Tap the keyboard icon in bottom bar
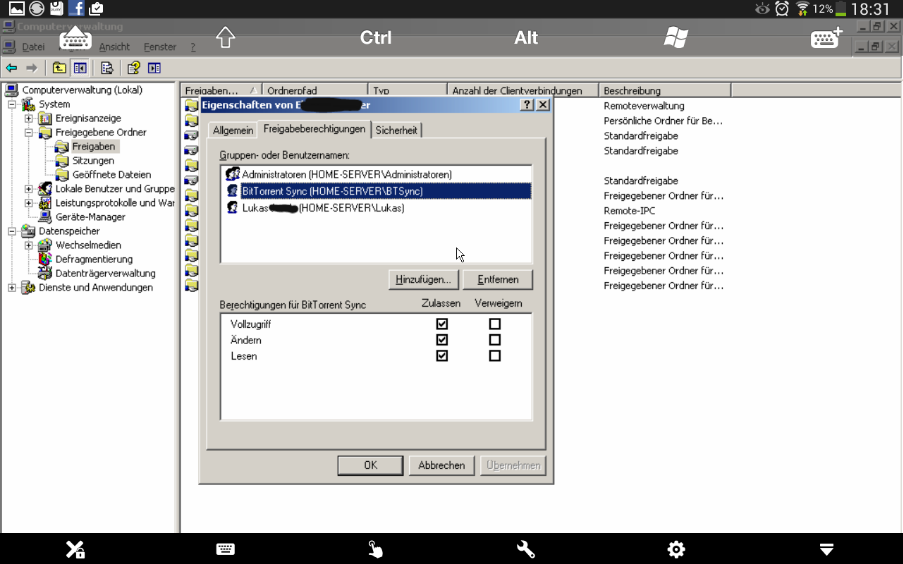The height and width of the screenshot is (564, 903). (x=225, y=549)
